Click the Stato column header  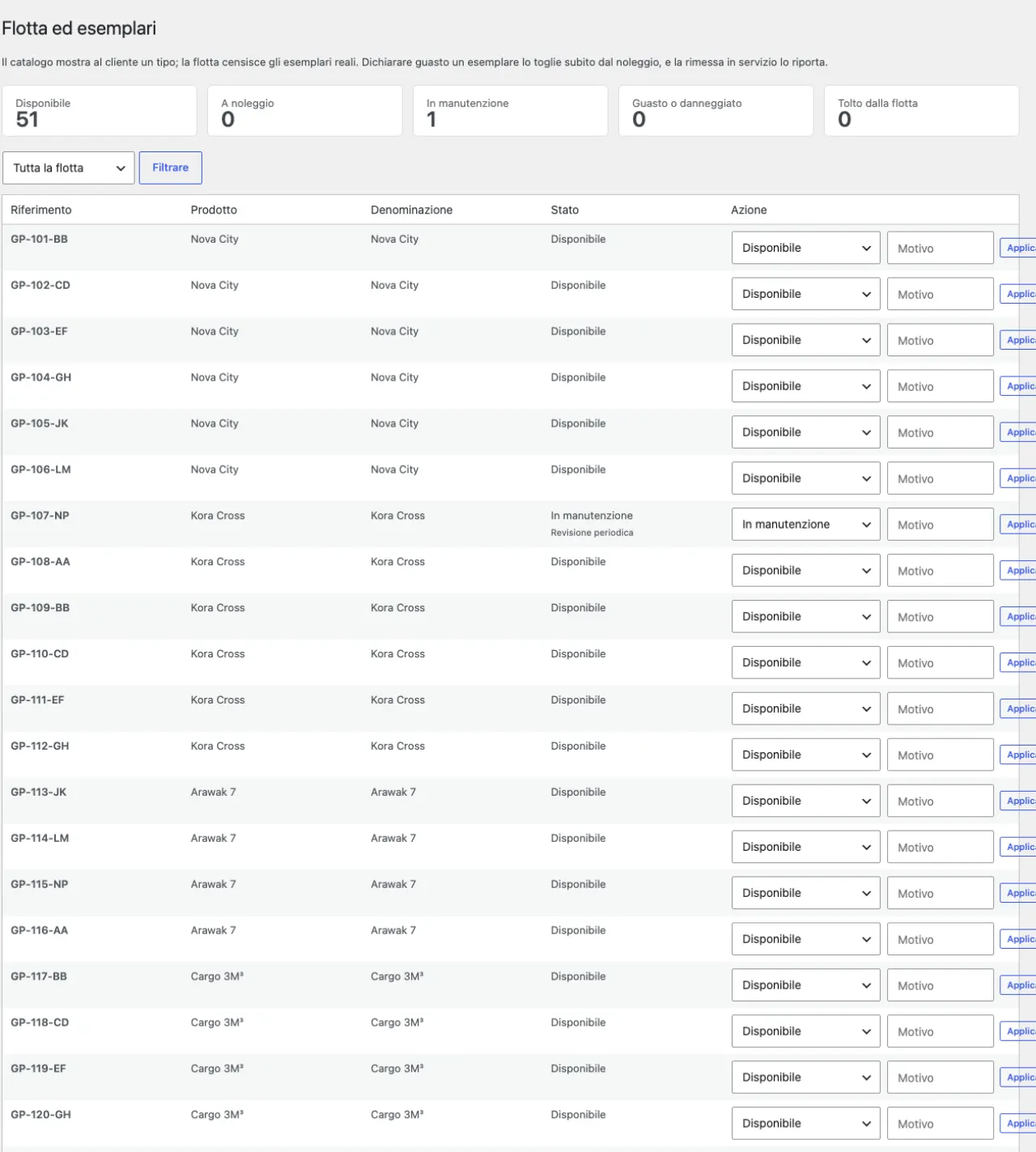point(565,210)
